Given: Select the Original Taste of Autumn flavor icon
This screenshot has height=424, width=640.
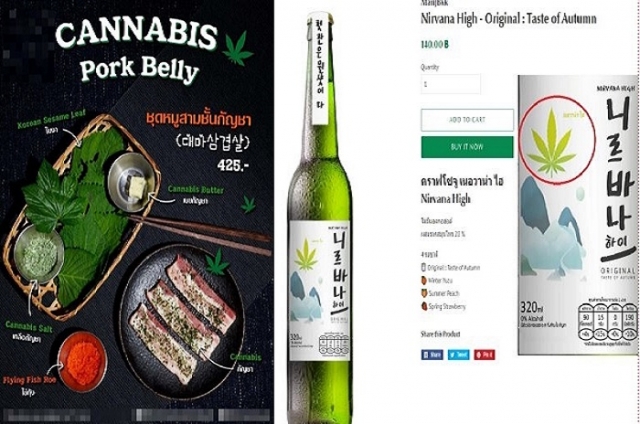Looking at the screenshot, I should click(424, 268).
